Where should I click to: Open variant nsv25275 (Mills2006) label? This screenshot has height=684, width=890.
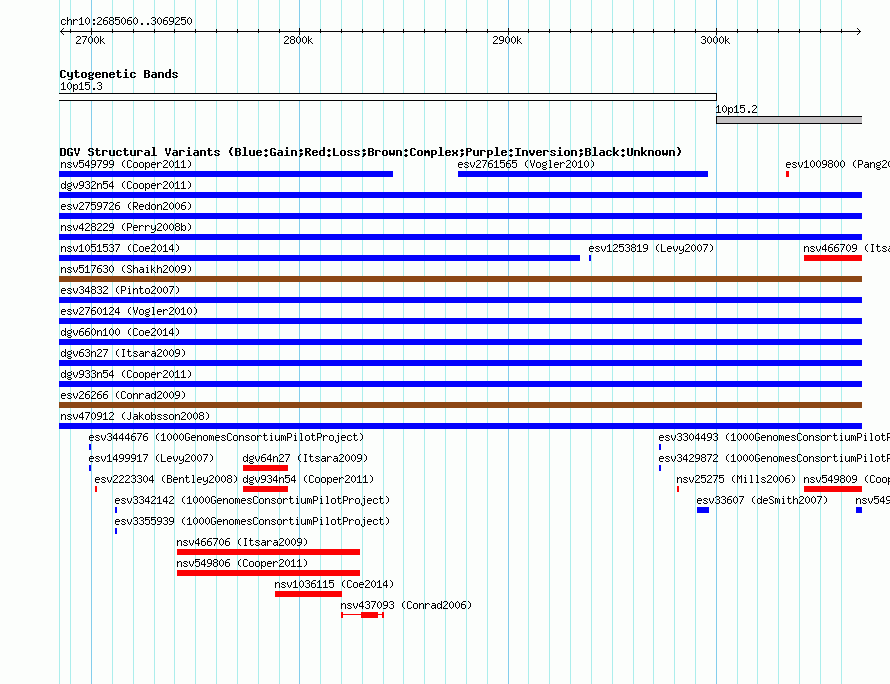[x=736, y=479]
